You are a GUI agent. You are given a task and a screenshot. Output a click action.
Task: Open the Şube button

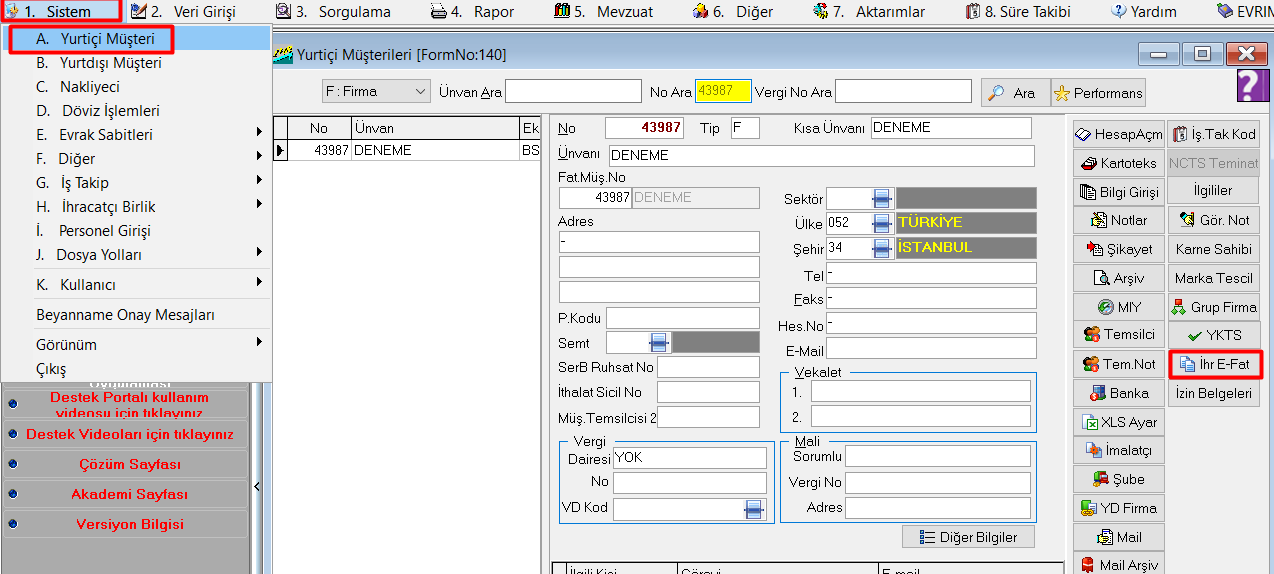[x=1119, y=479]
